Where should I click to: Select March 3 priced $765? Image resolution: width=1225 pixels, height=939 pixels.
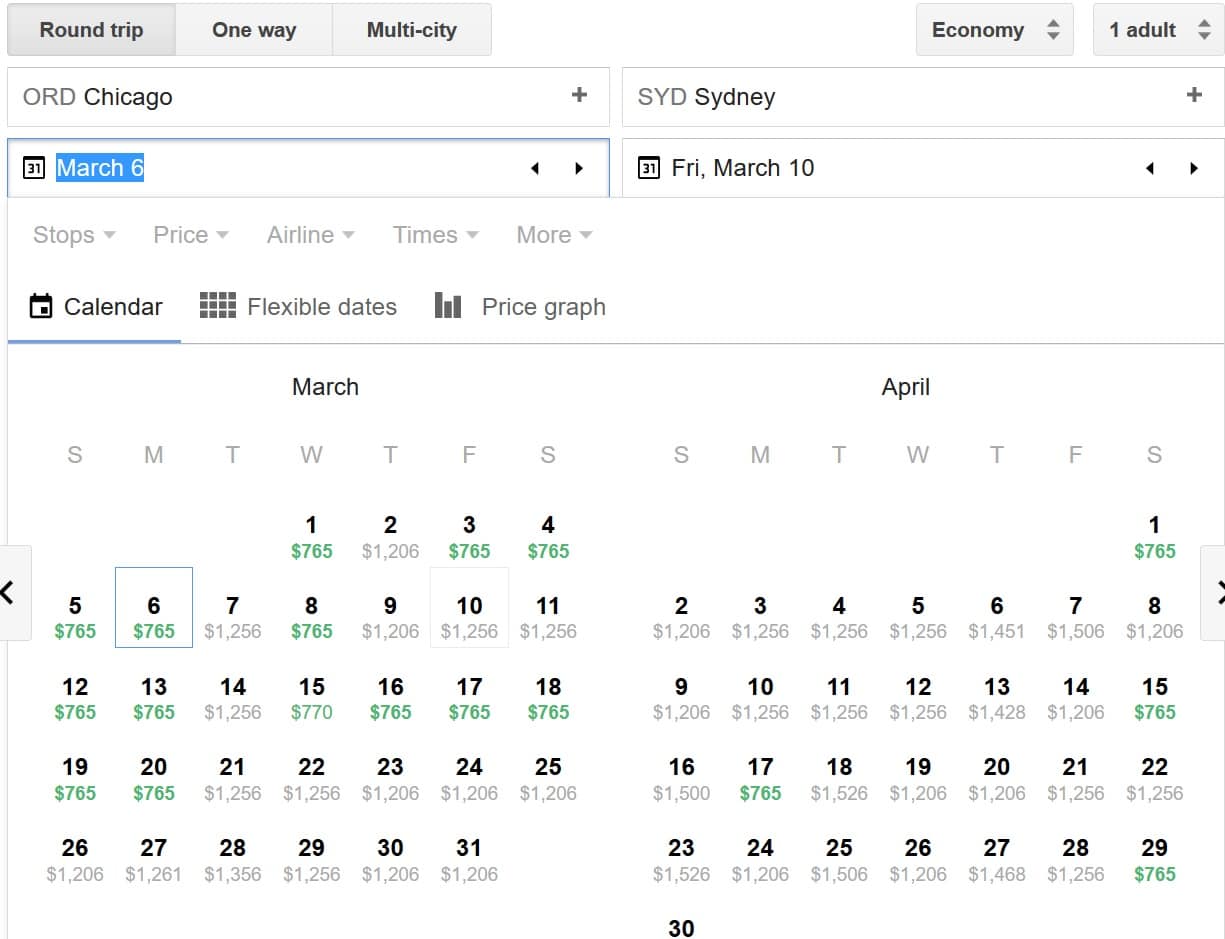click(x=469, y=537)
